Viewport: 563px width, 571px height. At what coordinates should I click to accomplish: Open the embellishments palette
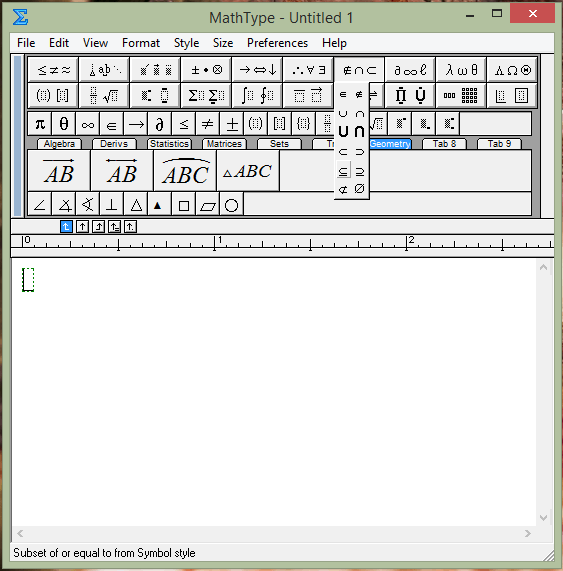(155, 70)
